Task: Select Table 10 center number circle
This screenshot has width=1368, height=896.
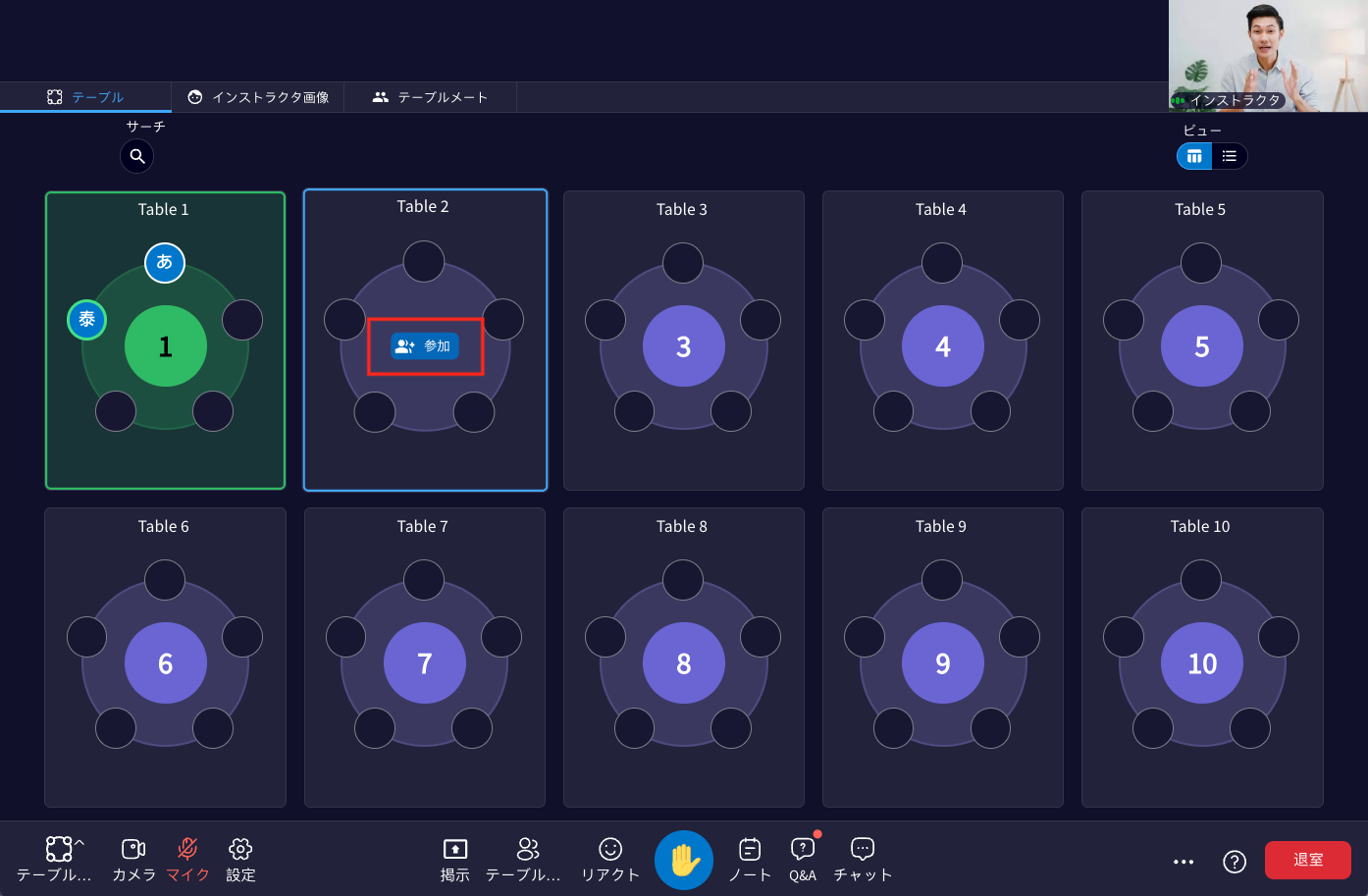Action: point(1202,663)
